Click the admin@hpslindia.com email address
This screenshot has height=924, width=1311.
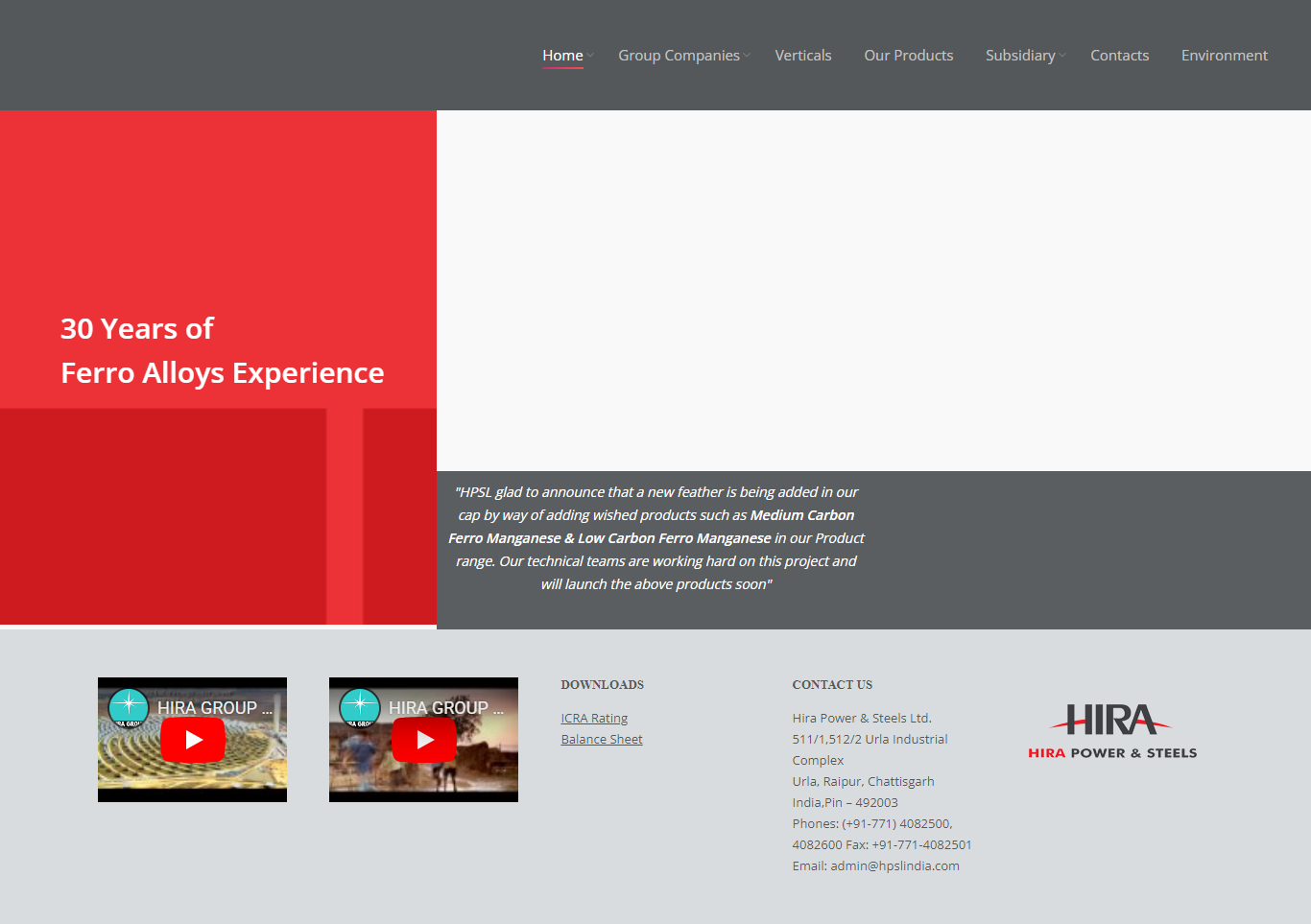(894, 865)
